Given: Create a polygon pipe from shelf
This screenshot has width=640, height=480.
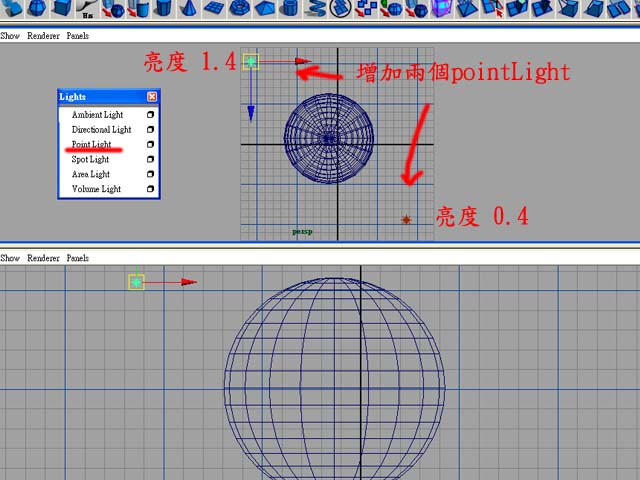Looking at the screenshot, I should (x=289, y=8).
